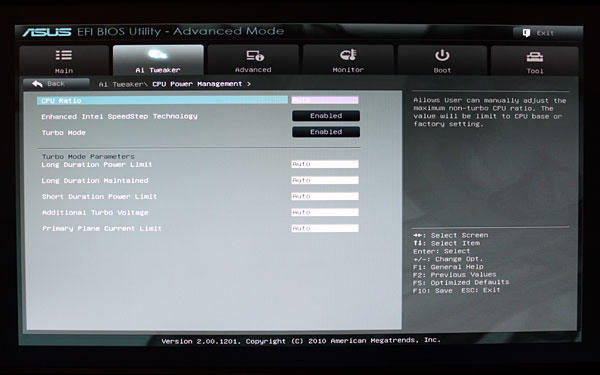Switch to the Boot tab label
The image size is (600, 375).
coord(442,70)
